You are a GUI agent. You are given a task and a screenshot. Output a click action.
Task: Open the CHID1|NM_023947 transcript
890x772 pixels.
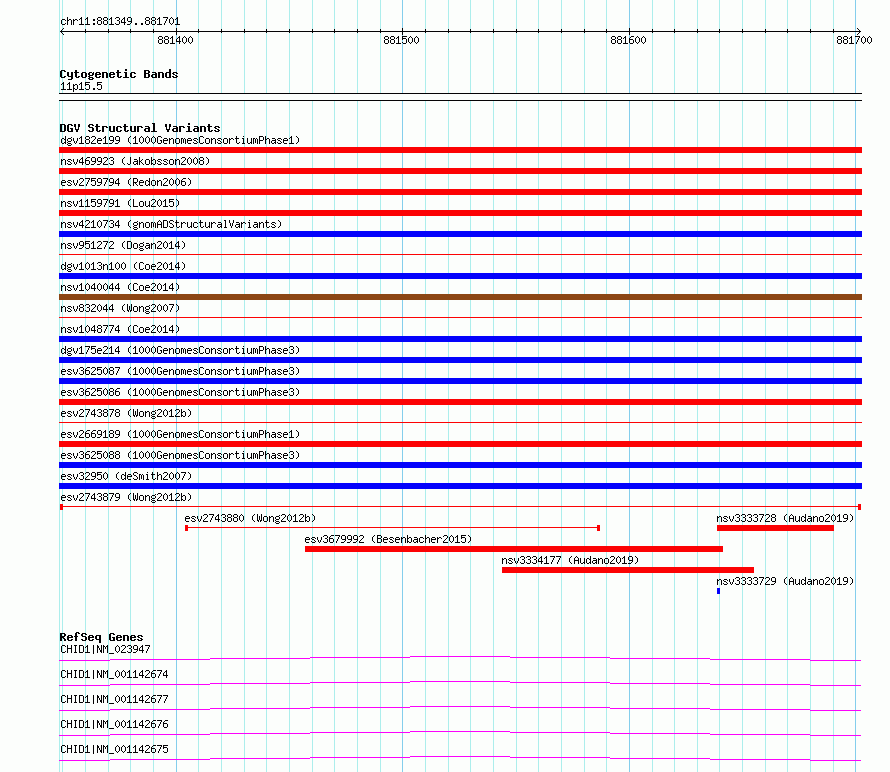[105, 649]
